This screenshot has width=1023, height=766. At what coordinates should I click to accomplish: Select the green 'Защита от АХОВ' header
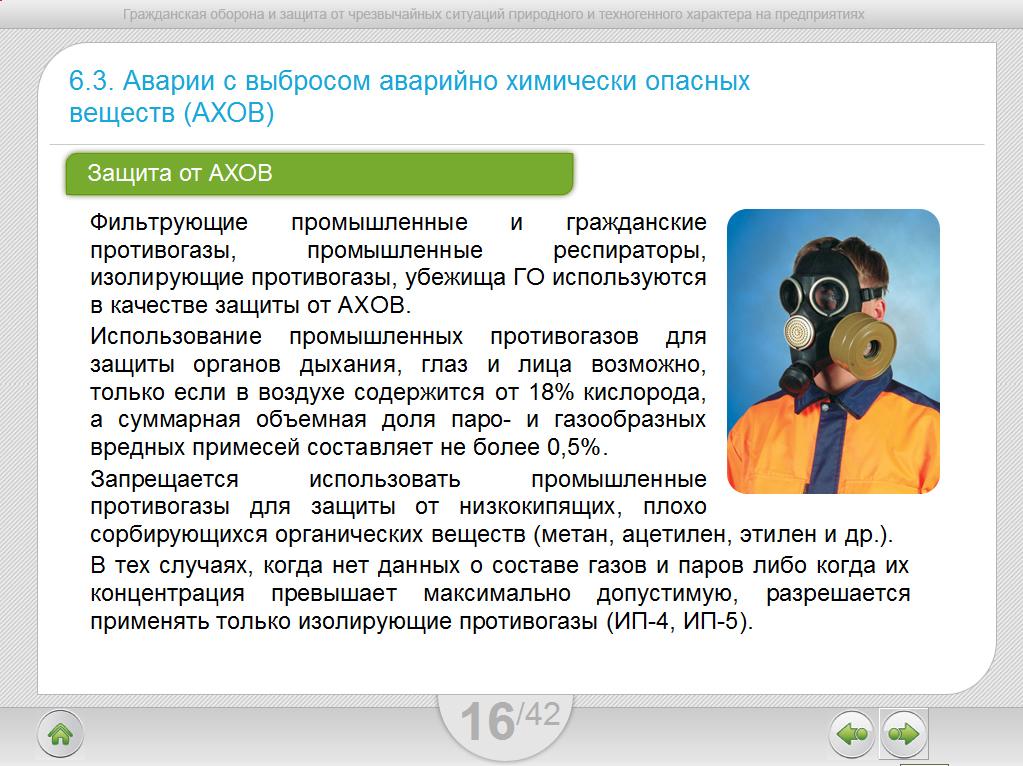pyautogui.click(x=319, y=174)
